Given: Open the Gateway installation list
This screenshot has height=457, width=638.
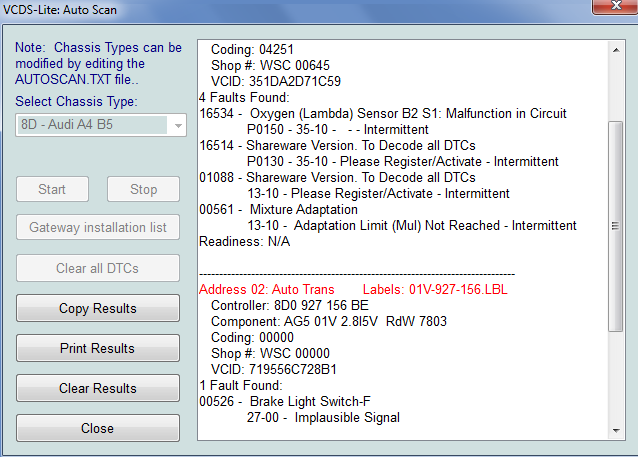Looking at the screenshot, I should tap(98, 228).
